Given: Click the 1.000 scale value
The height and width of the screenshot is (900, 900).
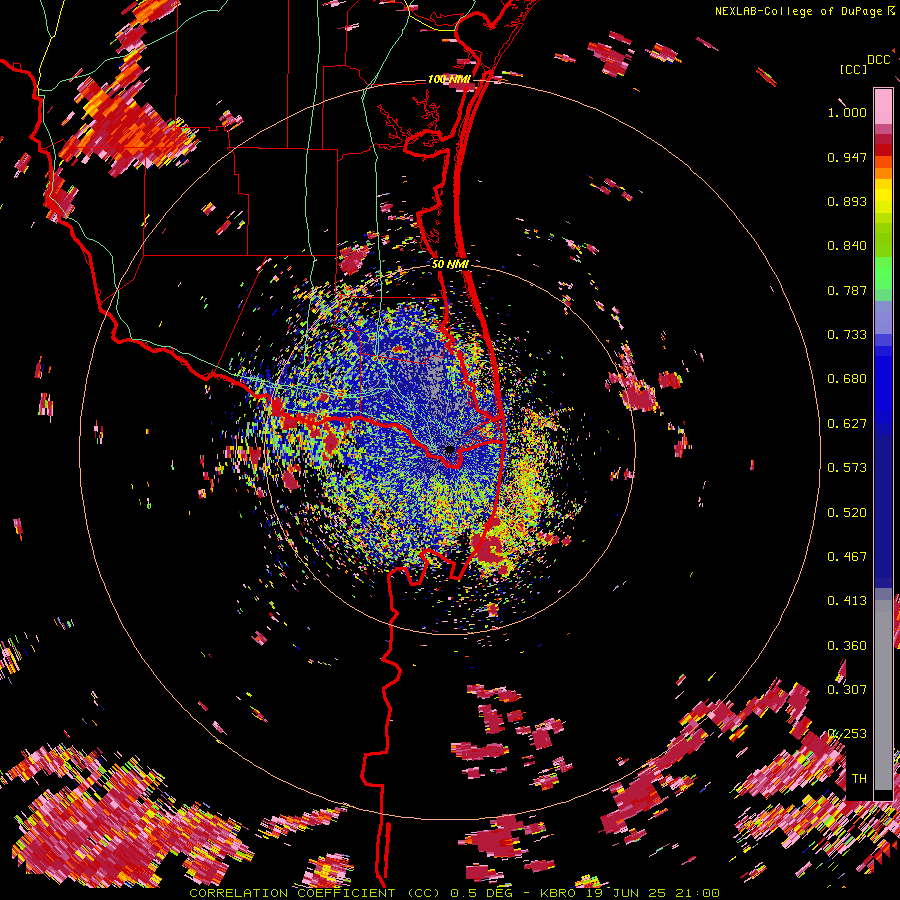Looking at the screenshot, I should (x=847, y=112).
